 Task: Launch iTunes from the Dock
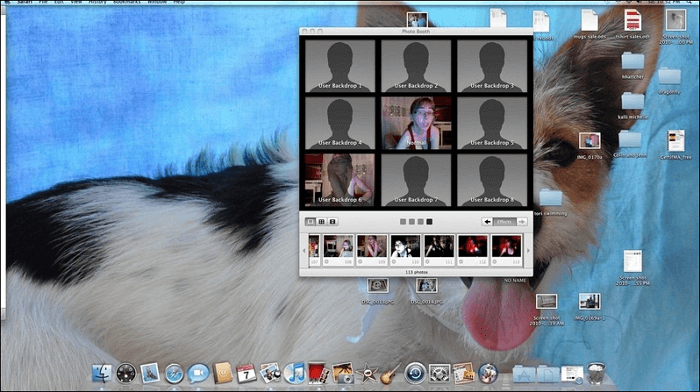coord(294,373)
